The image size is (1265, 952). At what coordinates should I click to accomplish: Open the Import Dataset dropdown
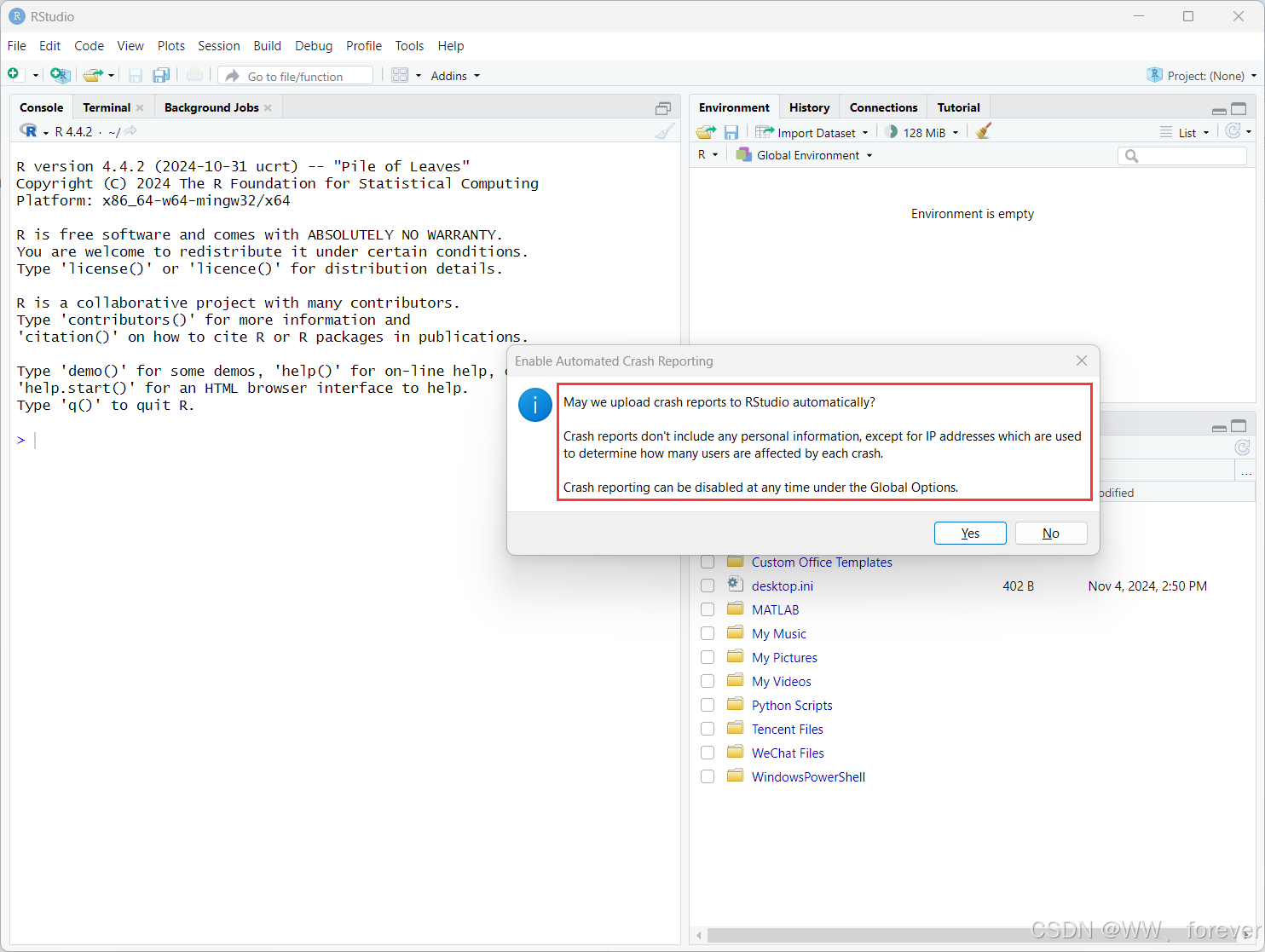coord(812,132)
